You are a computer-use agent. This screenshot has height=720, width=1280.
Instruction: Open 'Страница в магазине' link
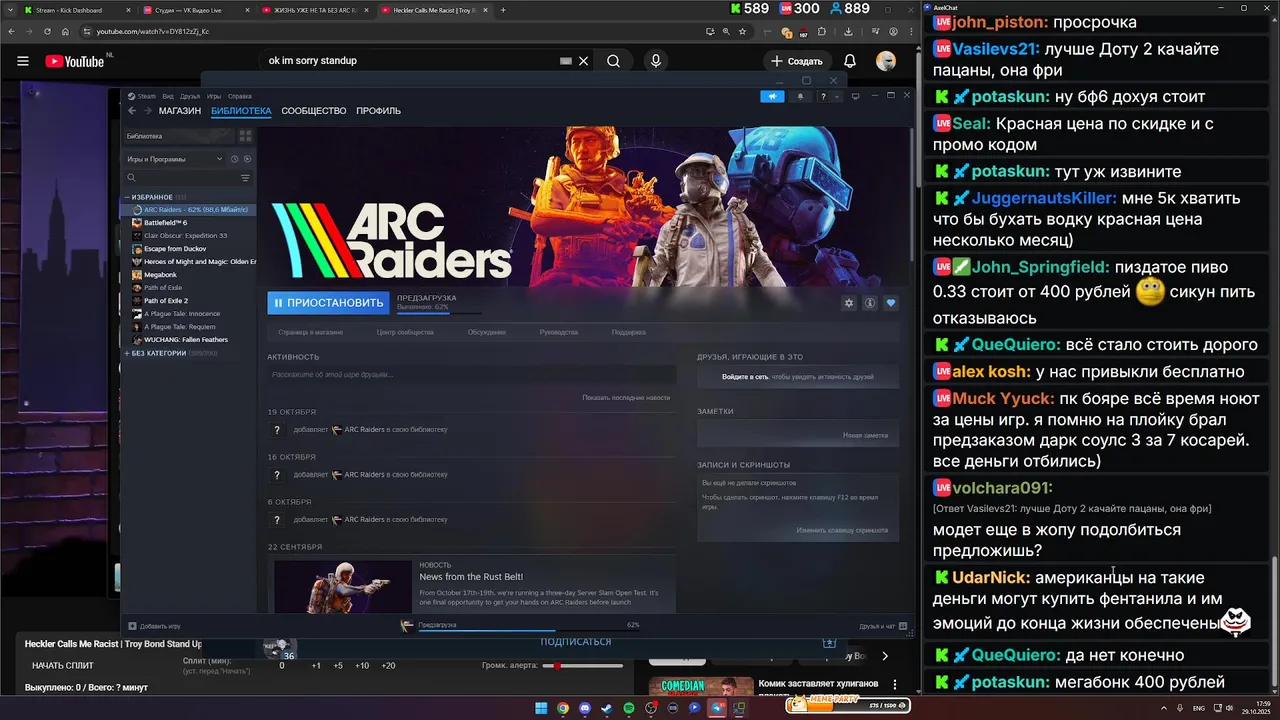[x=311, y=332]
